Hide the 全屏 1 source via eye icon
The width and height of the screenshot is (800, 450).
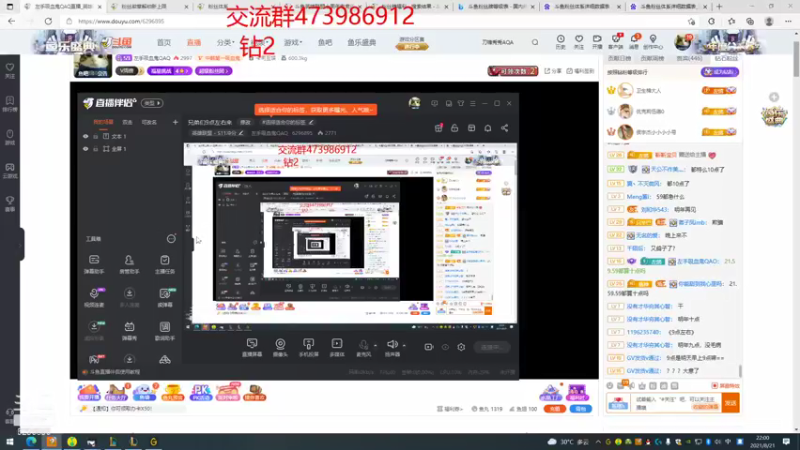(x=85, y=148)
